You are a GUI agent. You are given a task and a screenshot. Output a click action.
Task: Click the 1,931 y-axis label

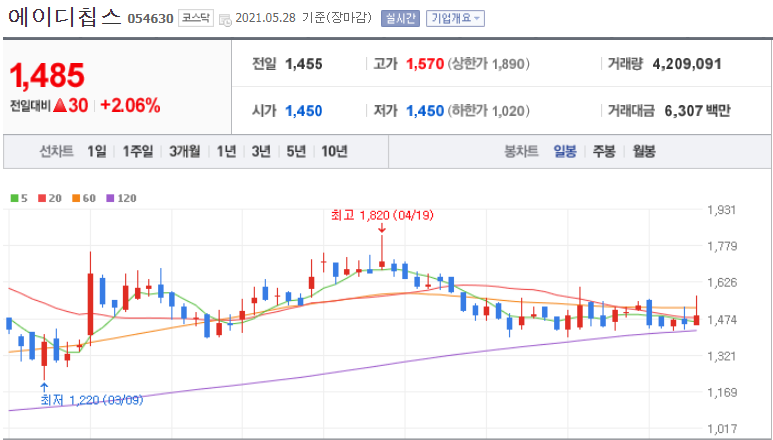pos(722,210)
